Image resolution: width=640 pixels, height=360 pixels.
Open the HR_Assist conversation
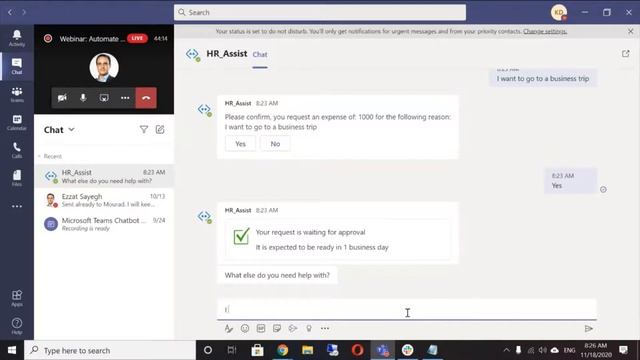click(104, 176)
